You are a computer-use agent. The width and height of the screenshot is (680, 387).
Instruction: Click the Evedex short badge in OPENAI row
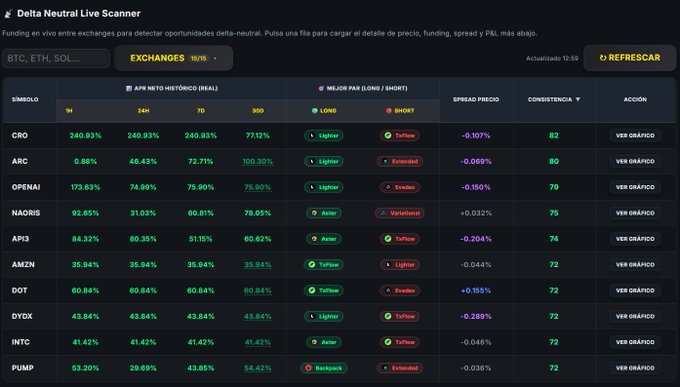click(x=399, y=187)
